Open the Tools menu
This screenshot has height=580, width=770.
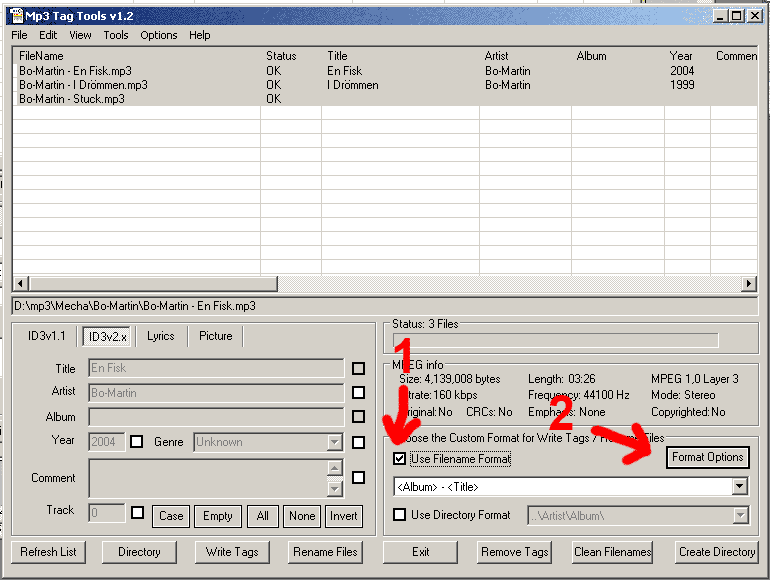pyautogui.click(x=116, y=35)
